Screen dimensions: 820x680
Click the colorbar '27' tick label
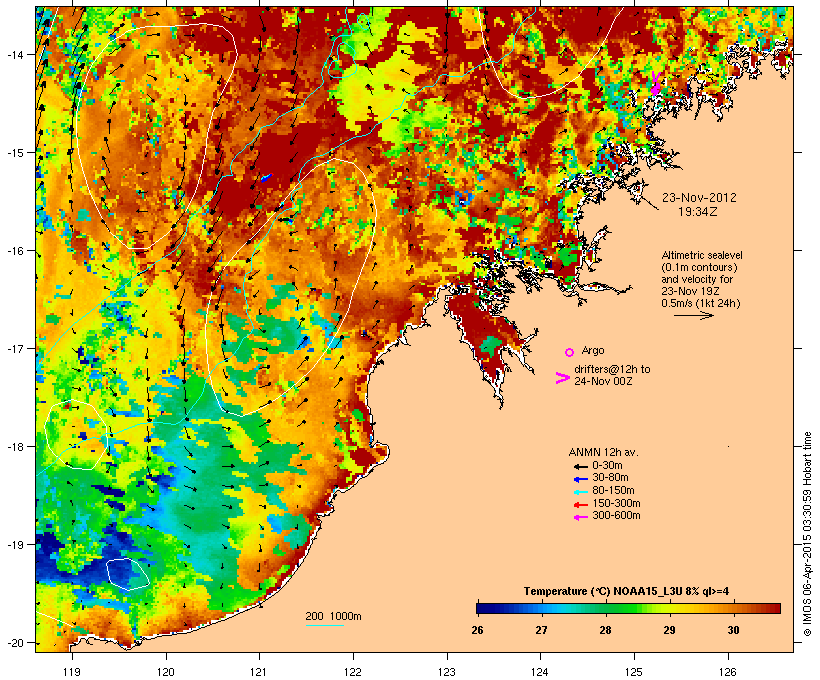coord(541,630)
